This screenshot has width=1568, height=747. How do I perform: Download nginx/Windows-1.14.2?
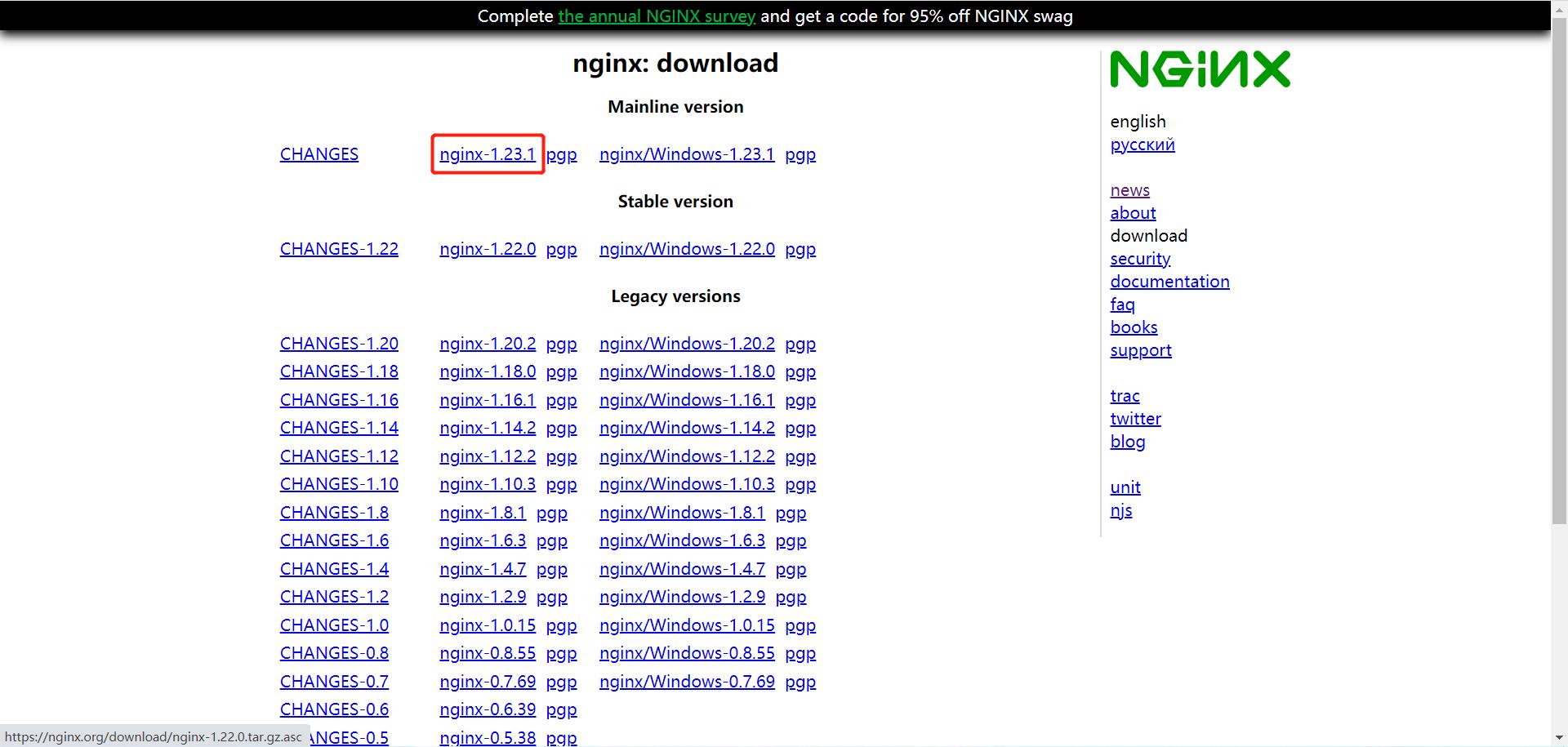tap(687, 428)
